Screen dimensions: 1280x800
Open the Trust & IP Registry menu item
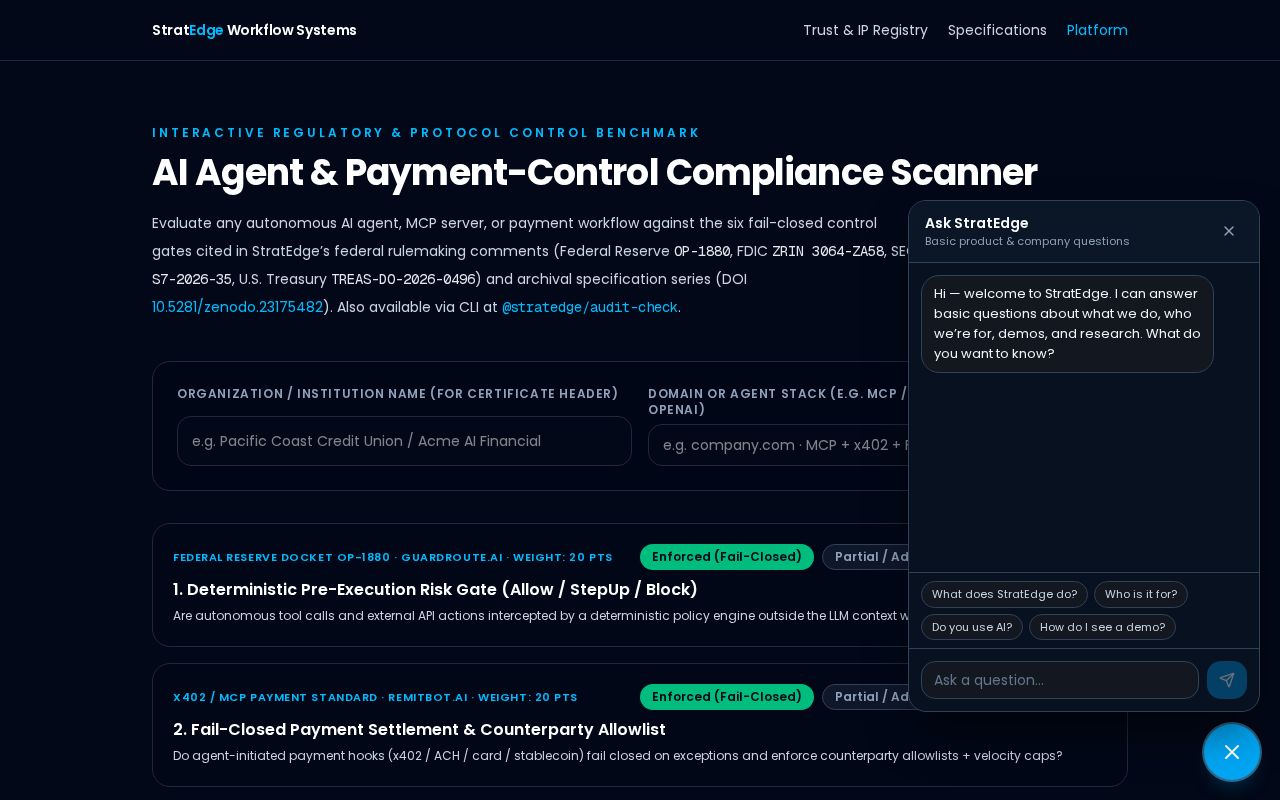tap(865, 30)
